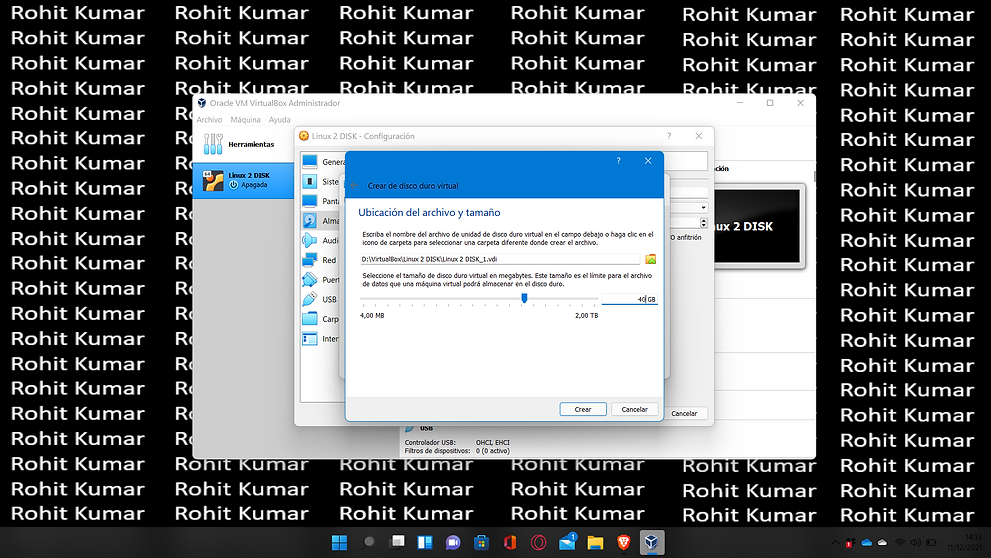
Task: Select Herramientas in the VirtualBox Administrador
Action: pos(243,145)
